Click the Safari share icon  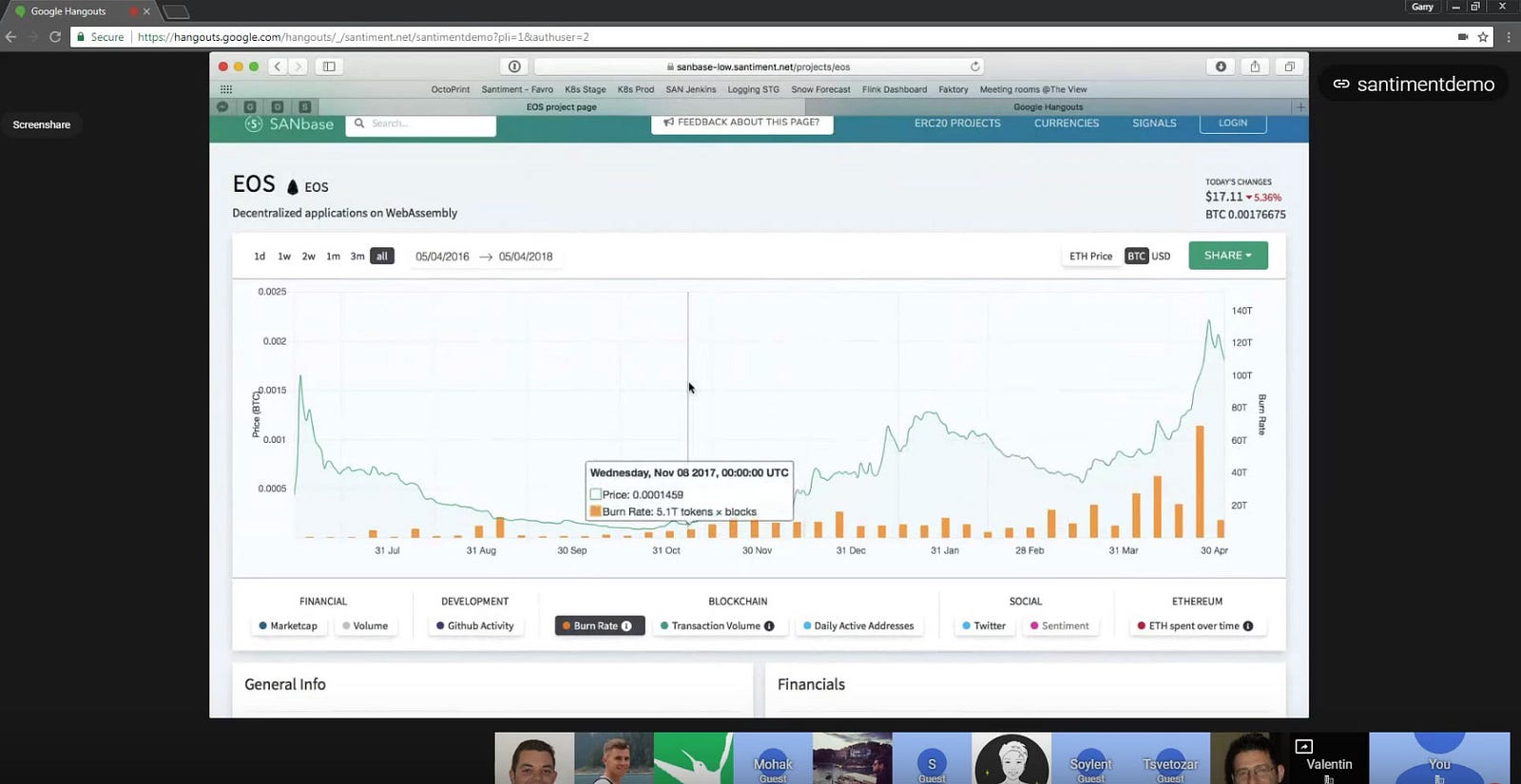click(x=1255, y=67)
